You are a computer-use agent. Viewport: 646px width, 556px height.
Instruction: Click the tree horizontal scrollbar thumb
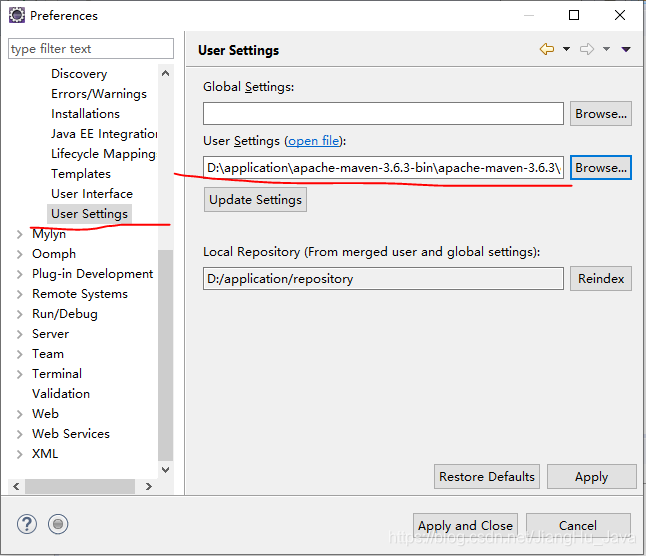click(80, 486)
